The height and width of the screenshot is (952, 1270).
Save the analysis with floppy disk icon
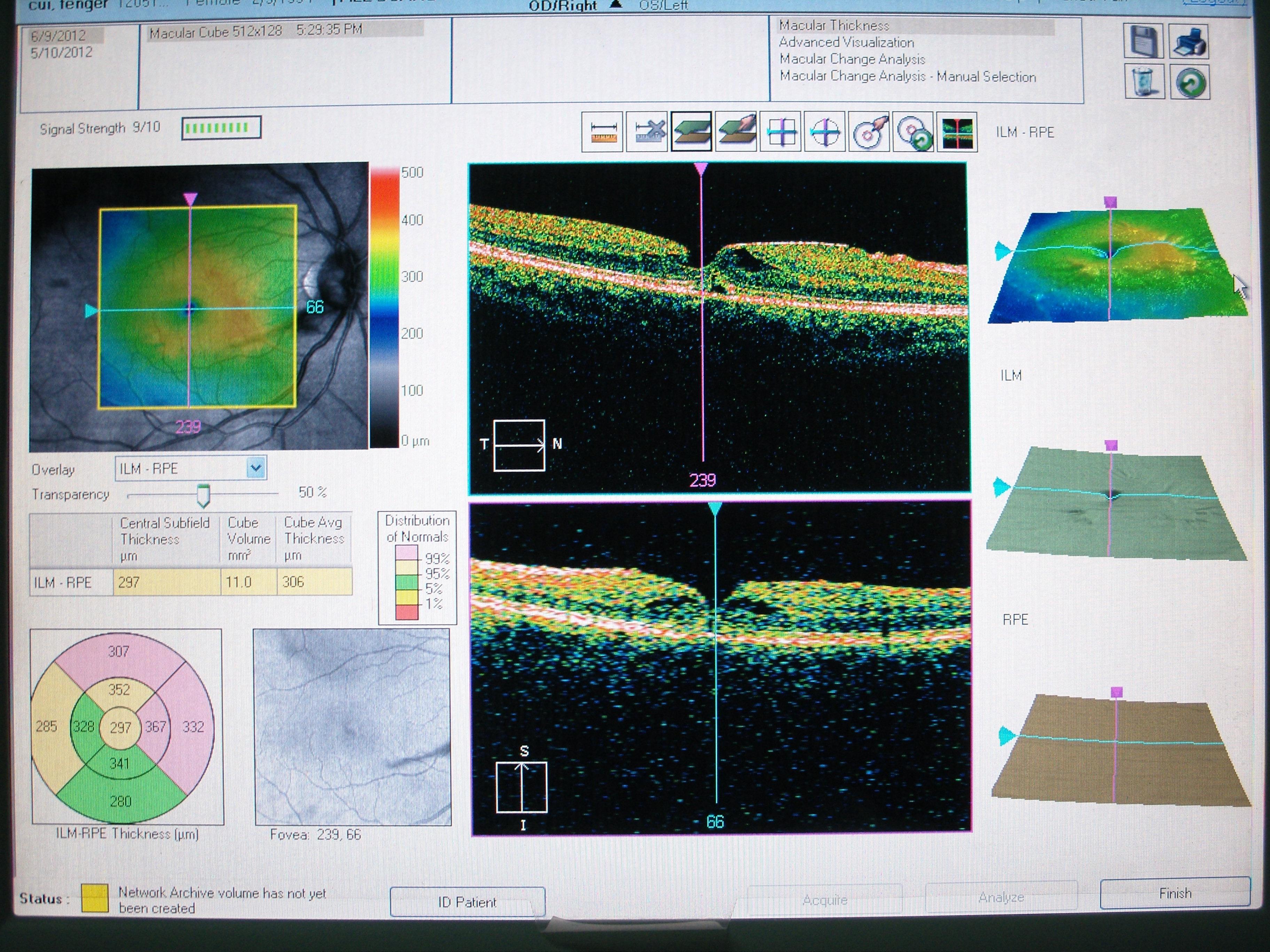(x=1144, y=41)
